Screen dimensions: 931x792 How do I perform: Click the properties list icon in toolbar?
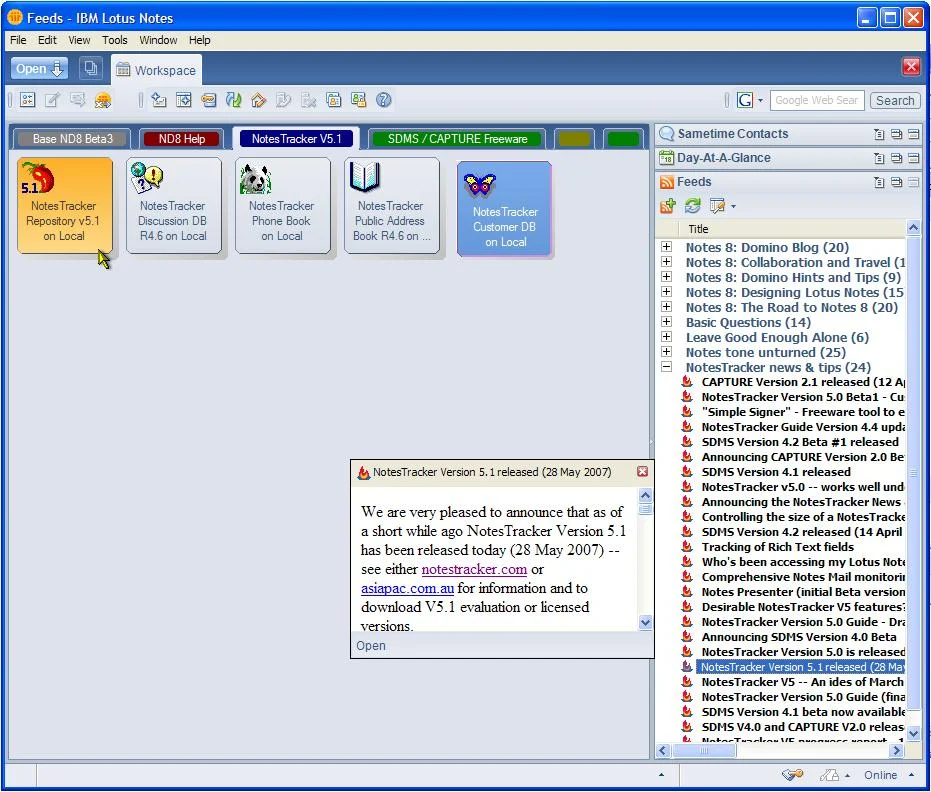pyautogui.click(x=27, y=100)
